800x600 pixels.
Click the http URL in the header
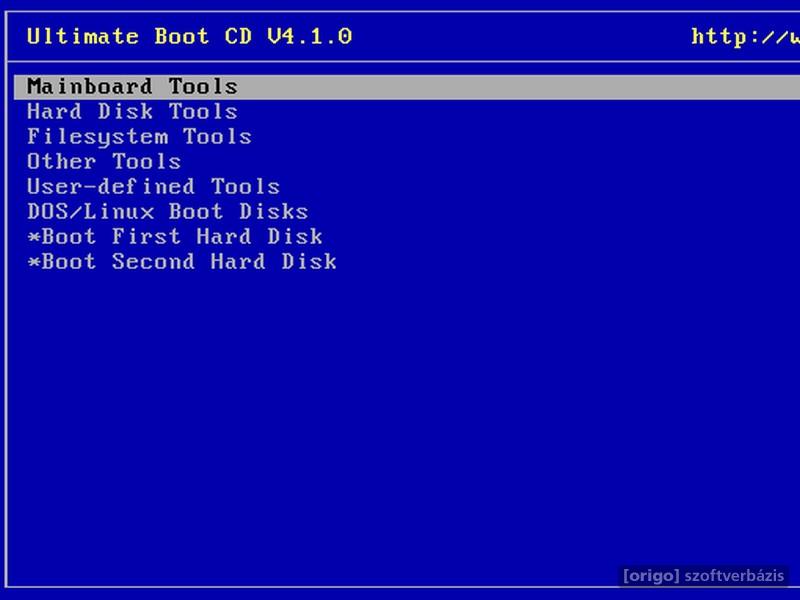745,37
